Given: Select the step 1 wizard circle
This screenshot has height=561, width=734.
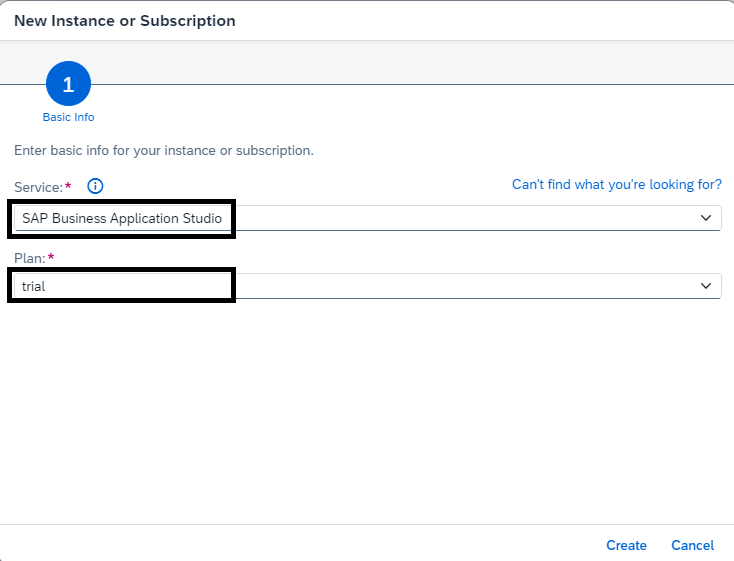Looking at the screenshot, I should pyautogui.click(x=68, y=84).
